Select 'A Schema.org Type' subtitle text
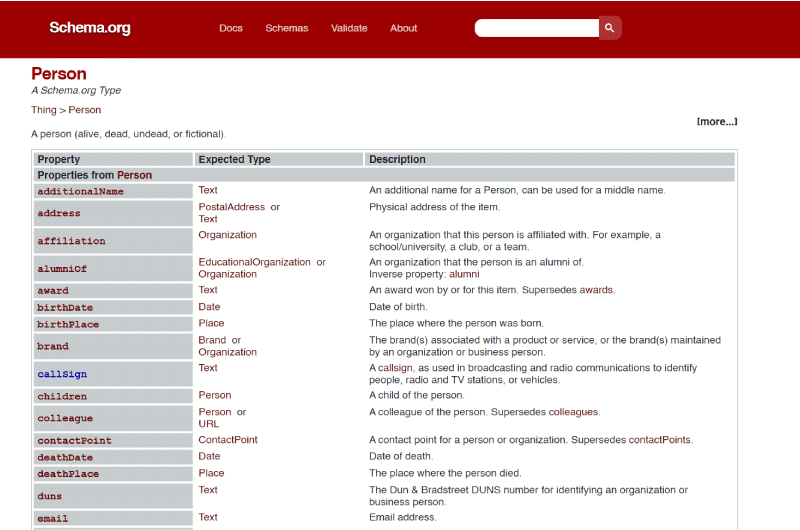This screenshot has width=800, height=530. [x=76, y=90]
